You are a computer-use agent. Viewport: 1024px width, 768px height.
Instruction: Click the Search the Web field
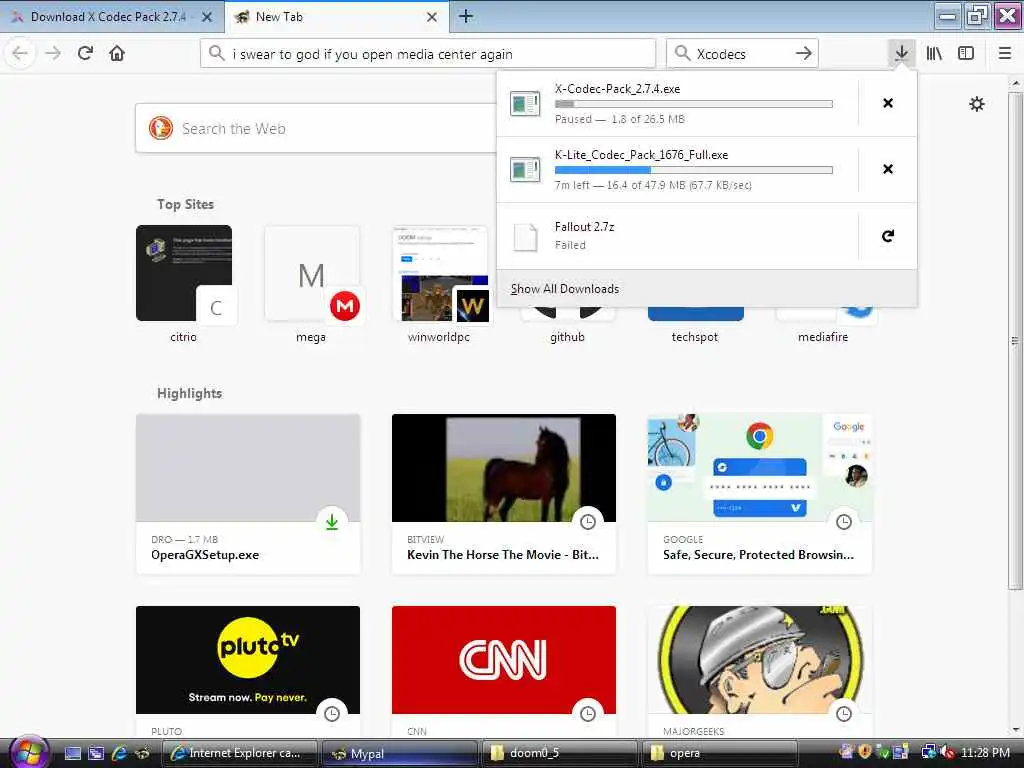click(316, 128)
